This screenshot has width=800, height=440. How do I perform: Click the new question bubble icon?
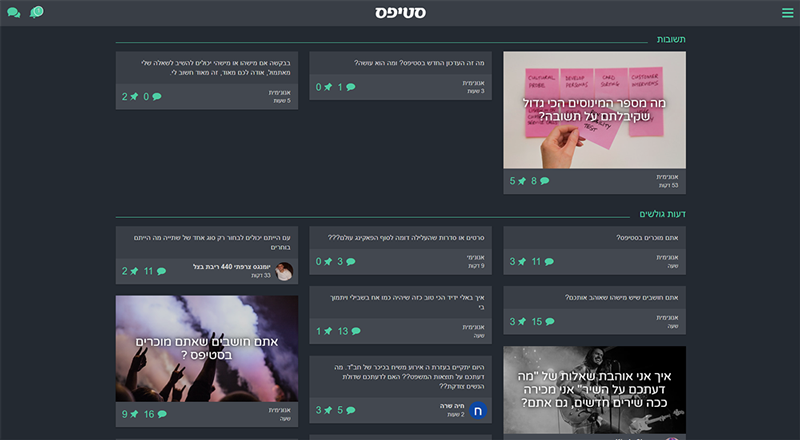[x=37, y=12]
